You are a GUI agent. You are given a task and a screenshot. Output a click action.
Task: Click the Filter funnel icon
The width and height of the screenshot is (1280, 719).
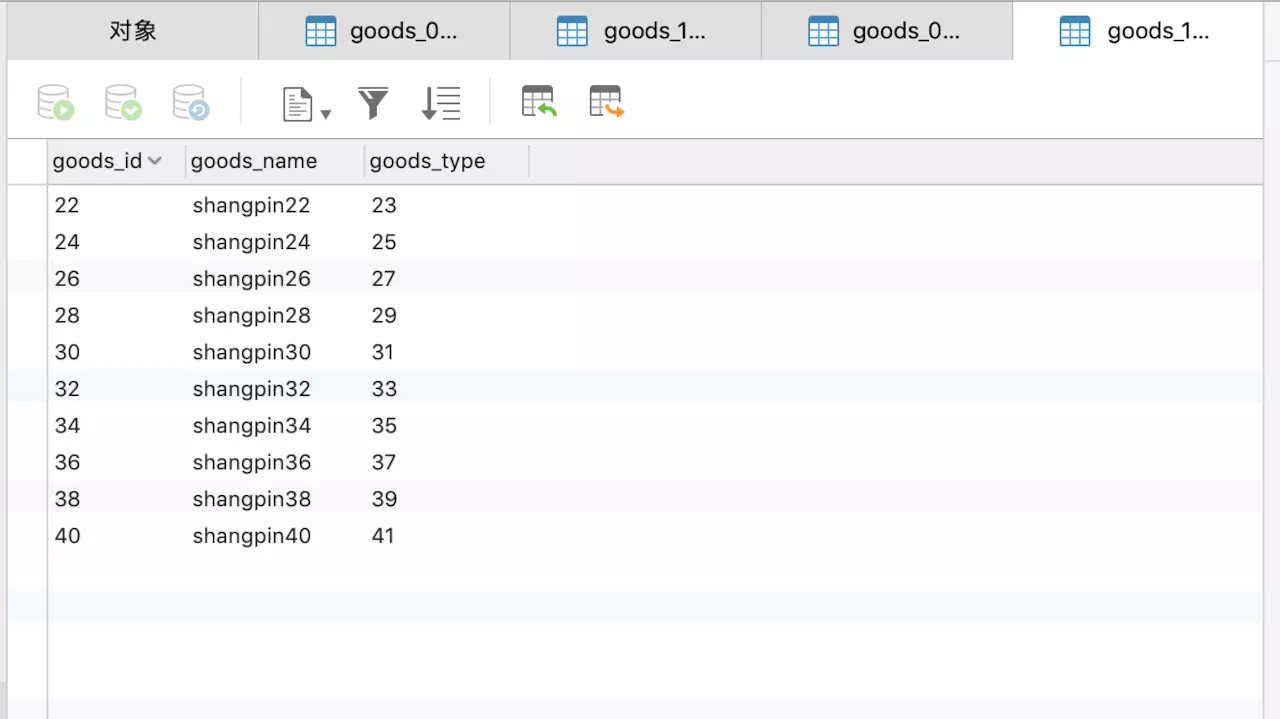373,103
